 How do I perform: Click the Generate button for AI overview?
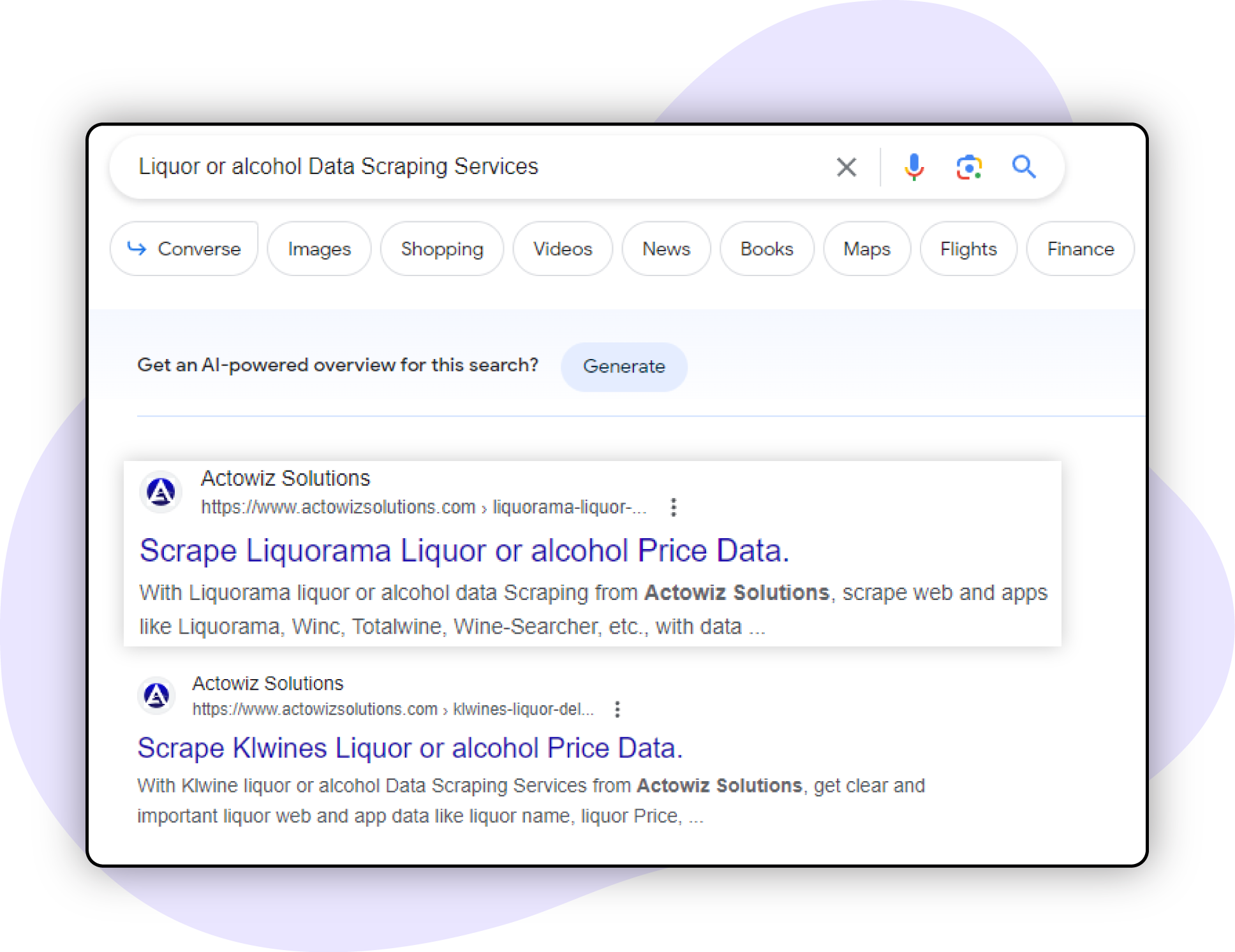[x=623, y=365]
